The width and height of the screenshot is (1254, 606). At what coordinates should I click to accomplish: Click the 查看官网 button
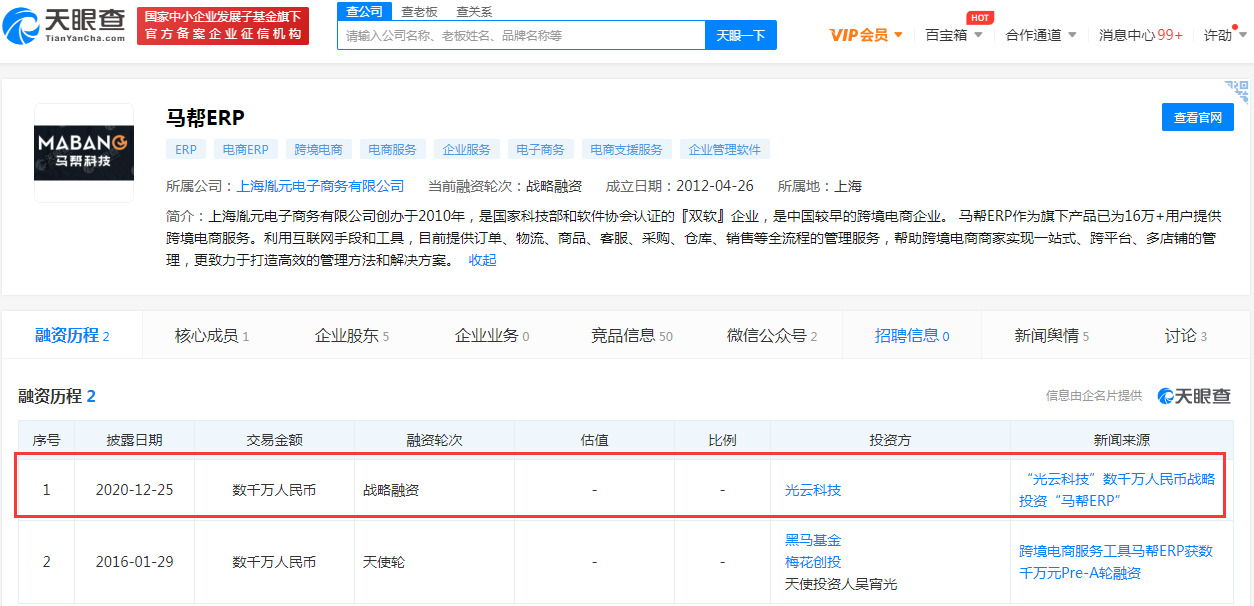[1198, 117]
